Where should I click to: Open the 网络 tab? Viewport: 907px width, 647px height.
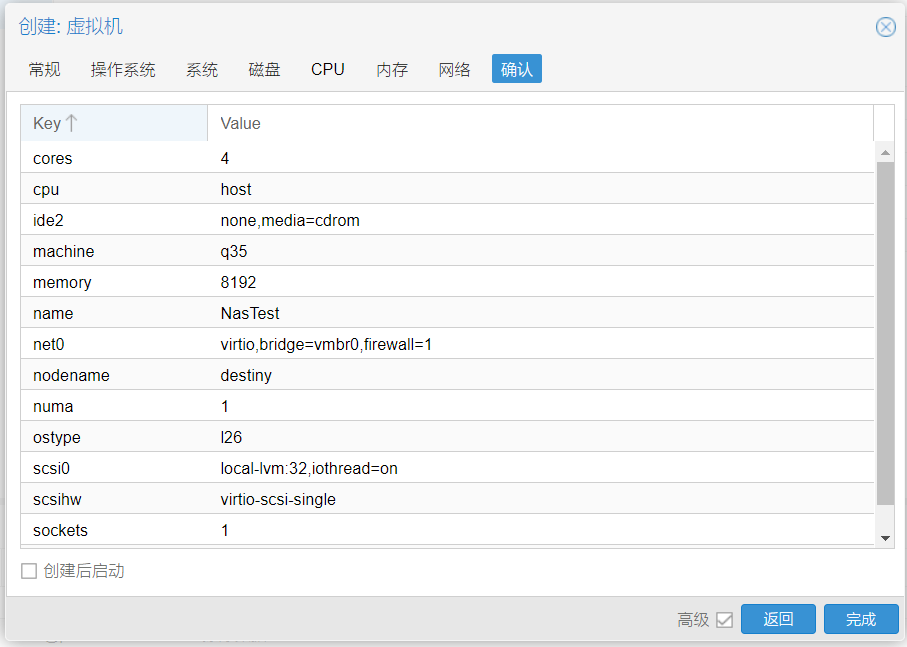[x=454, y=69]
